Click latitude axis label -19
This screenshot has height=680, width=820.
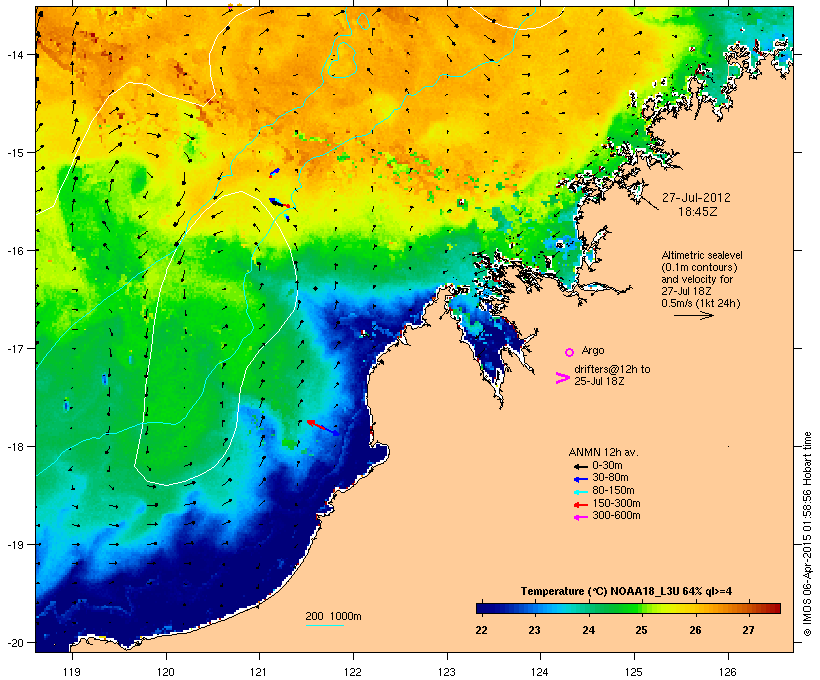15,545
